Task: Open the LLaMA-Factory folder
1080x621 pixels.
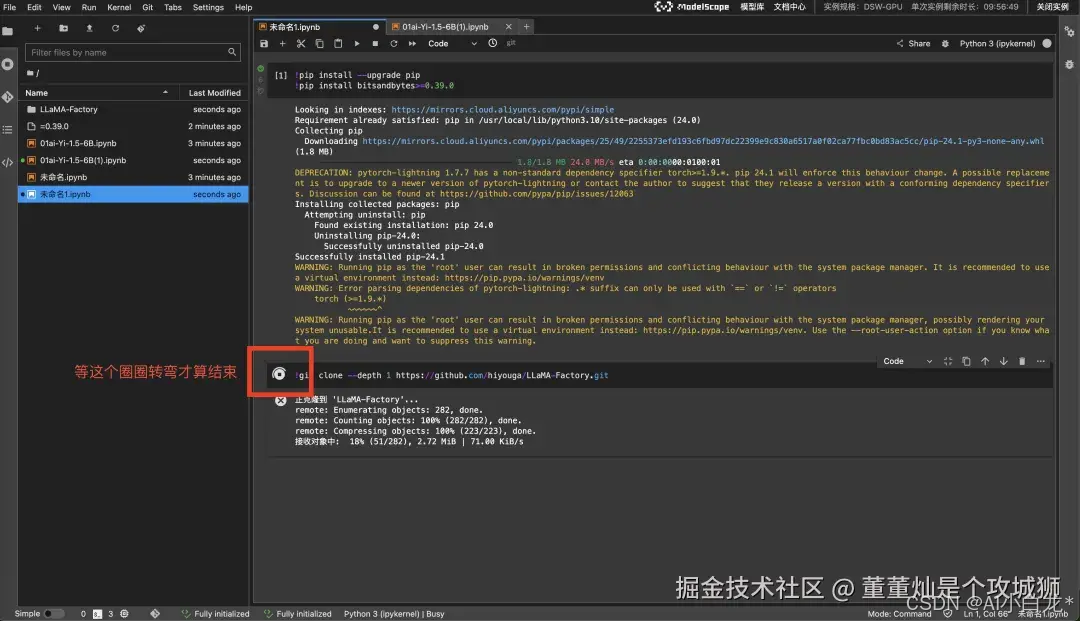Action: point(134,109)
